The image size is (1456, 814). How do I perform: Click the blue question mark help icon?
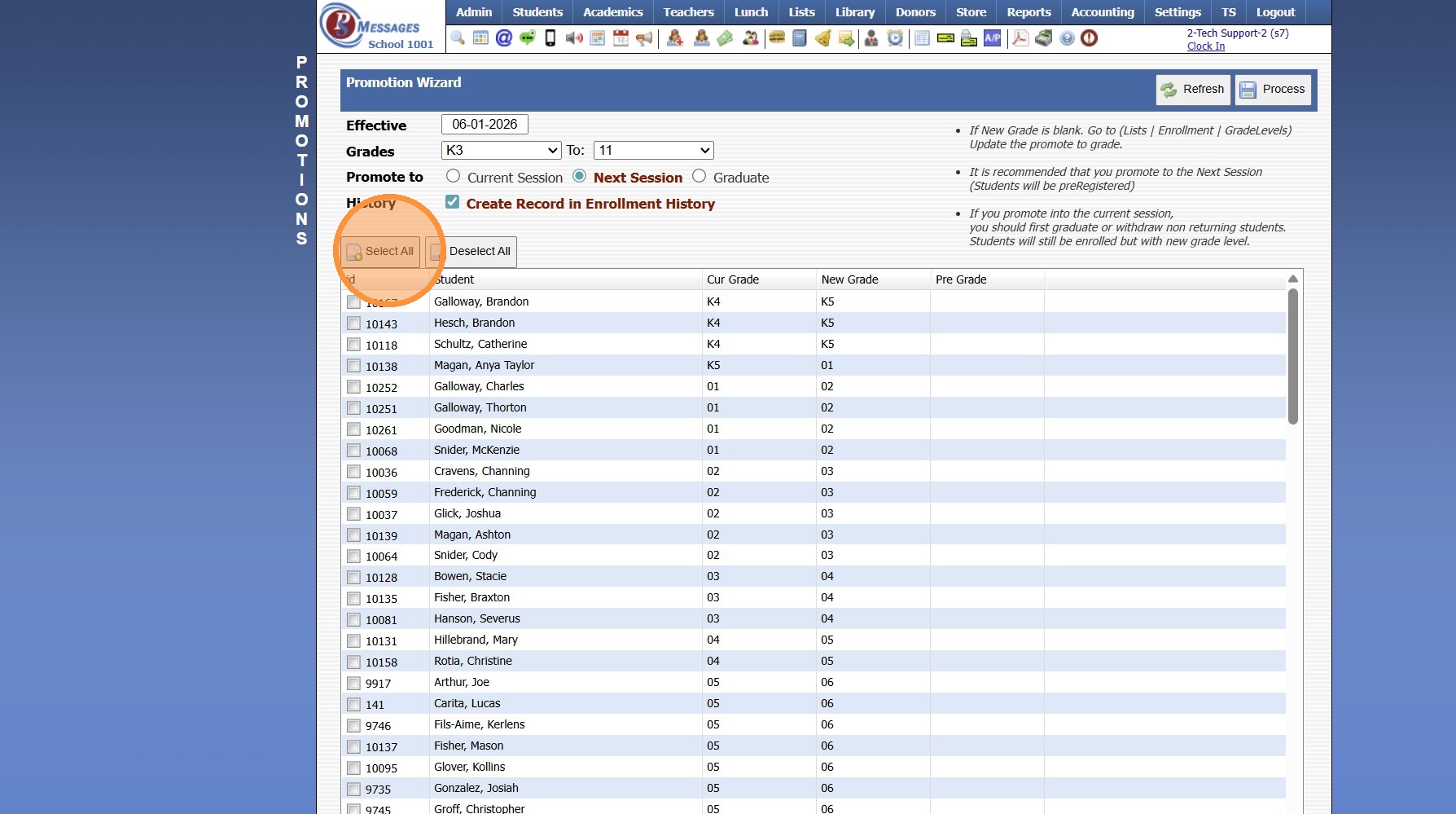(x=1067, y=38)
